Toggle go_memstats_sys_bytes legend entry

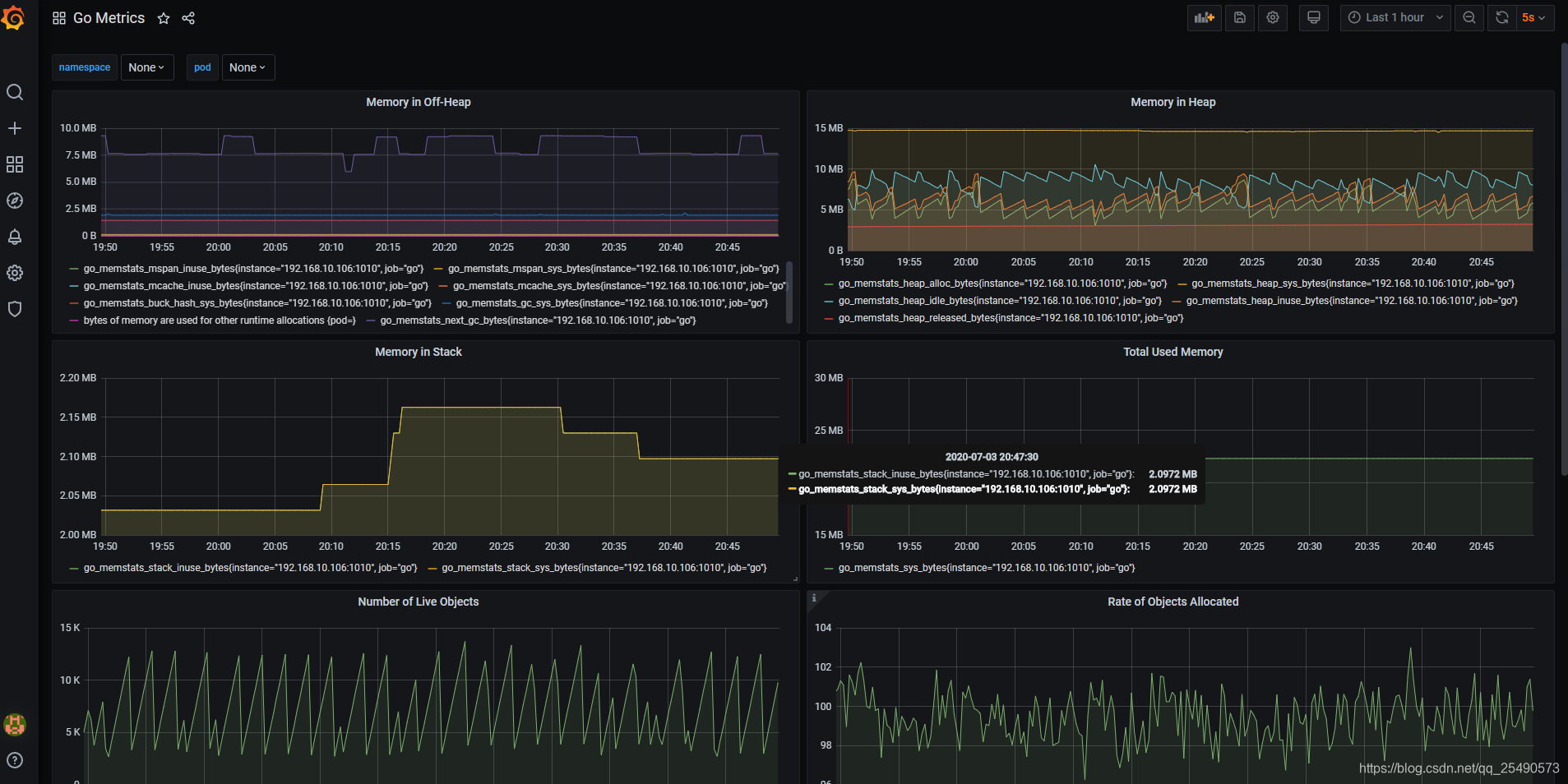point(987,568)
